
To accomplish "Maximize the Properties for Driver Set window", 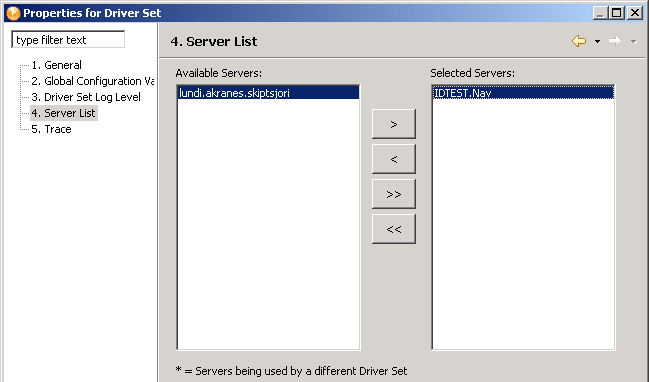I will (617, 13).
